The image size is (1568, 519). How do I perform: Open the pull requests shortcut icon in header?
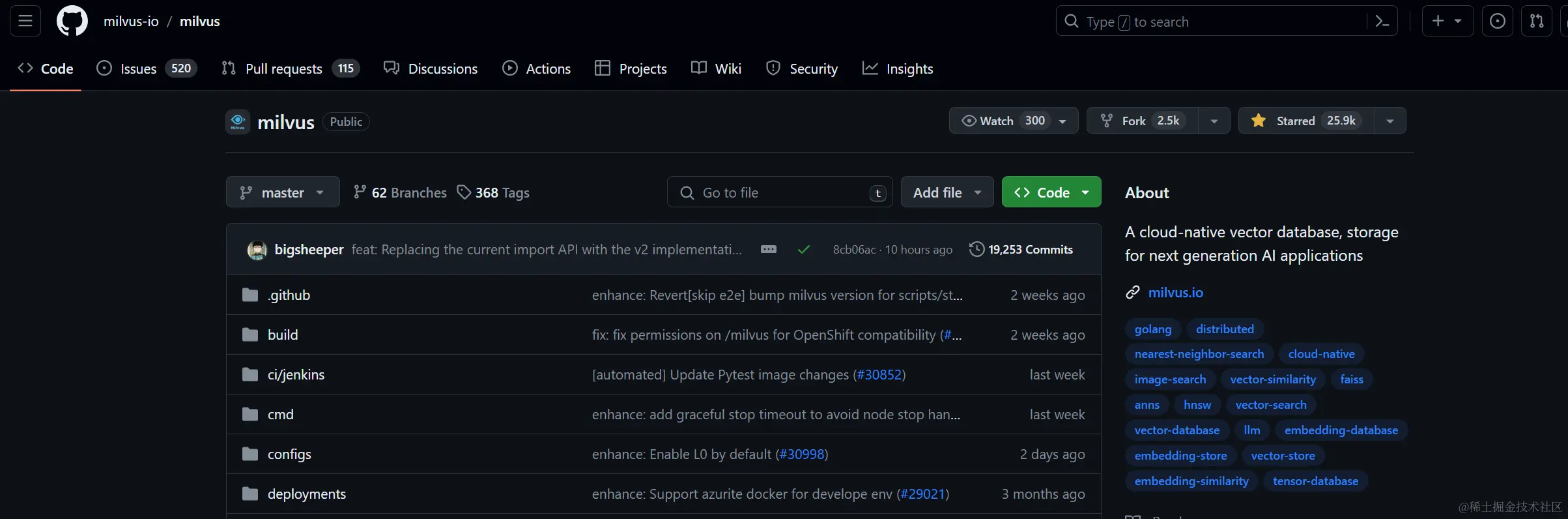(1537, 21)
